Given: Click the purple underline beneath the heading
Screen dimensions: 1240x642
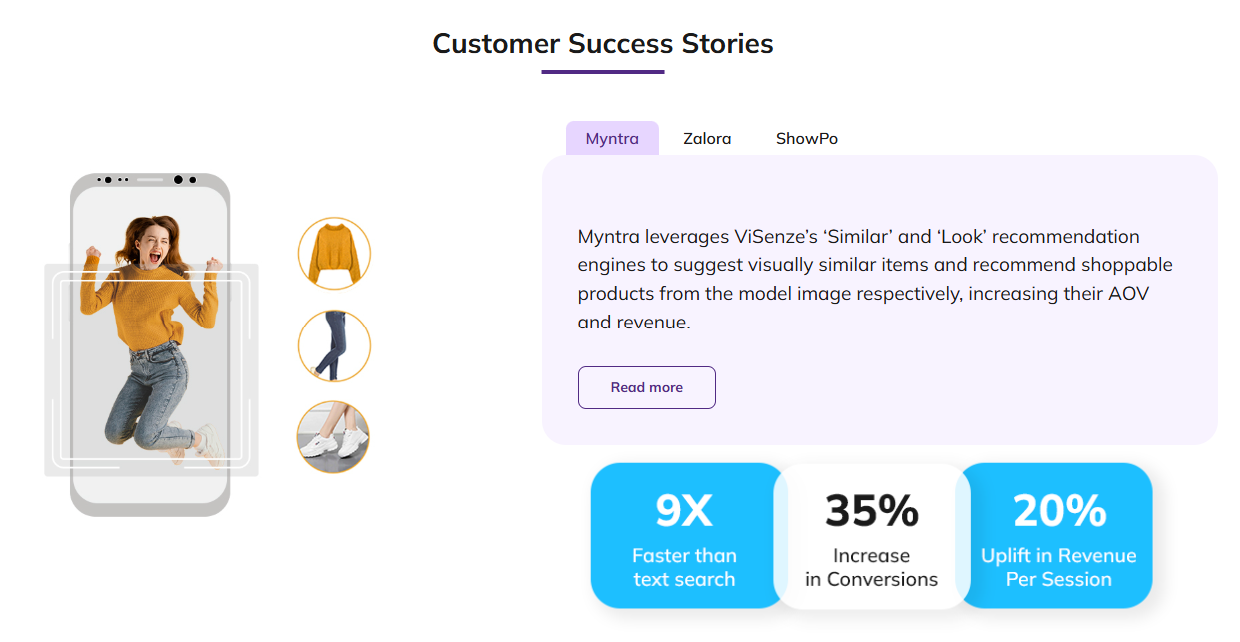Looking at the screenshot, I should (603, 72).
